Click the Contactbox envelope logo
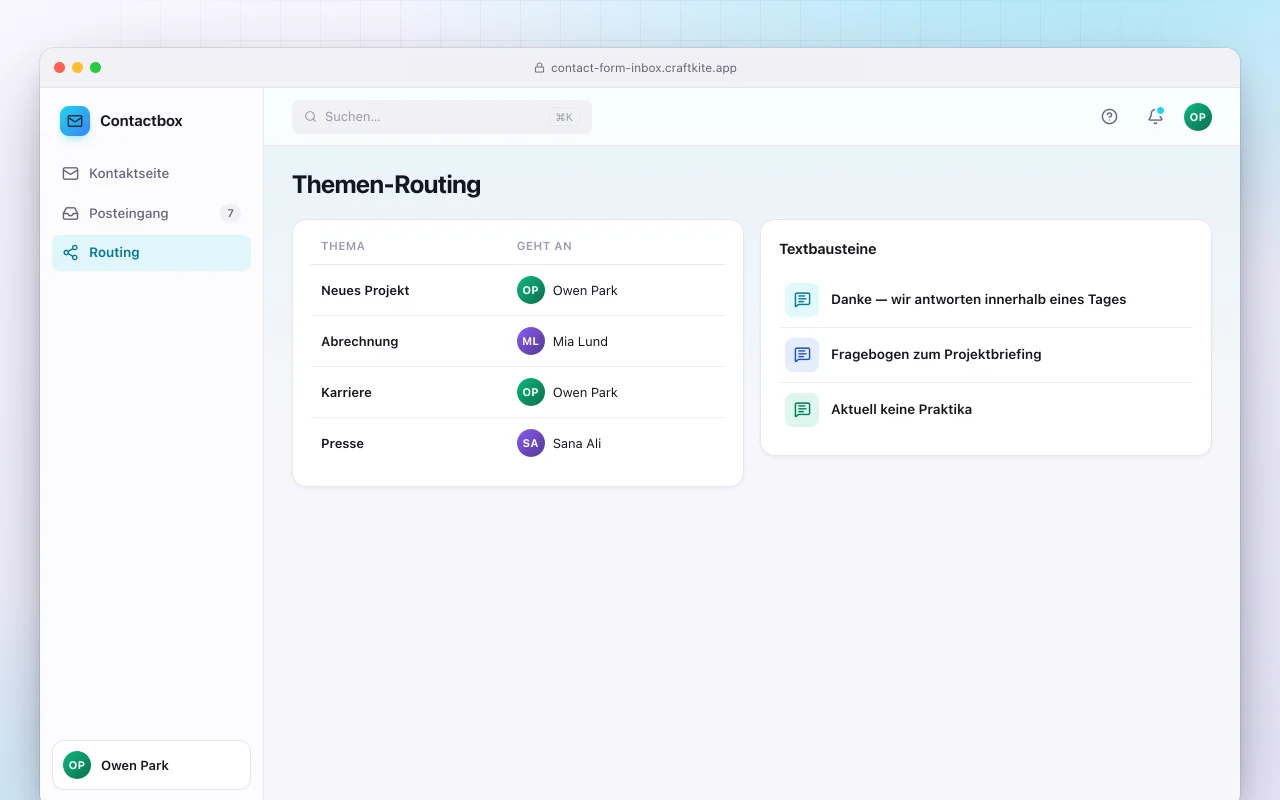The width and height of the screenshot is (1280, 800). click(75, 121)
